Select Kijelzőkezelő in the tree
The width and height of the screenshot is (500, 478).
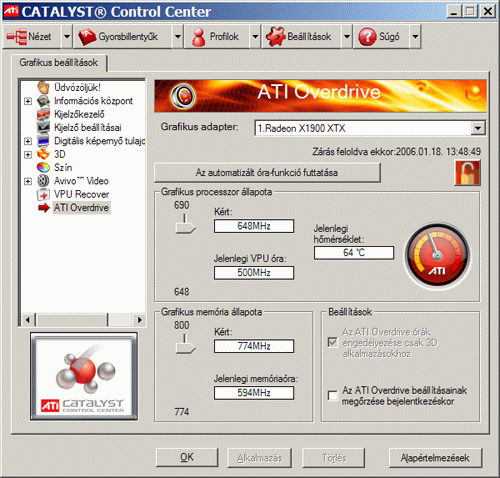tap(79, 114)
